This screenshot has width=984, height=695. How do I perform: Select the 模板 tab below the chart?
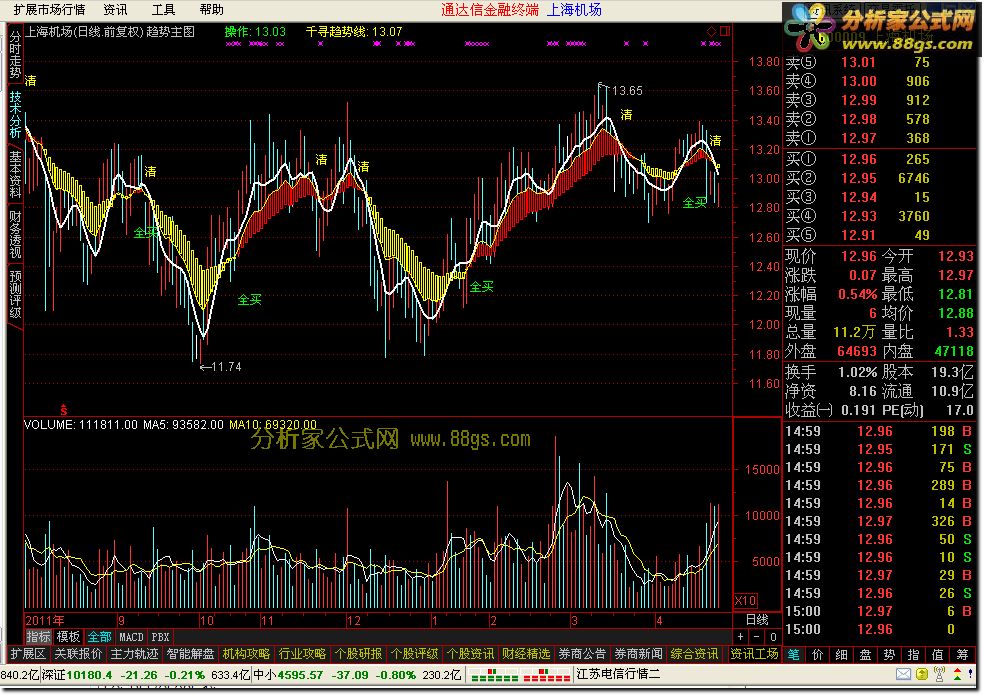[x=68, y=637]
